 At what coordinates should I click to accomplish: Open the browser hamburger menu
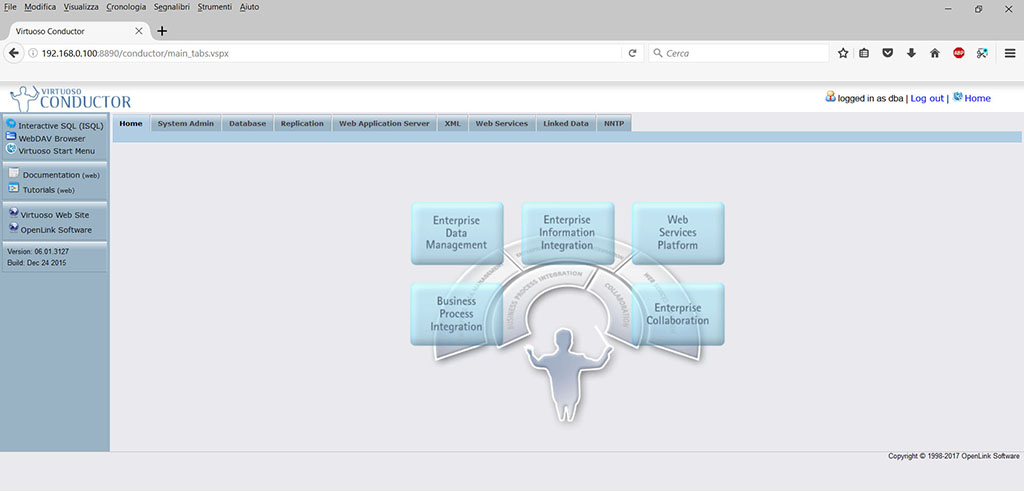coord(1010,54)
